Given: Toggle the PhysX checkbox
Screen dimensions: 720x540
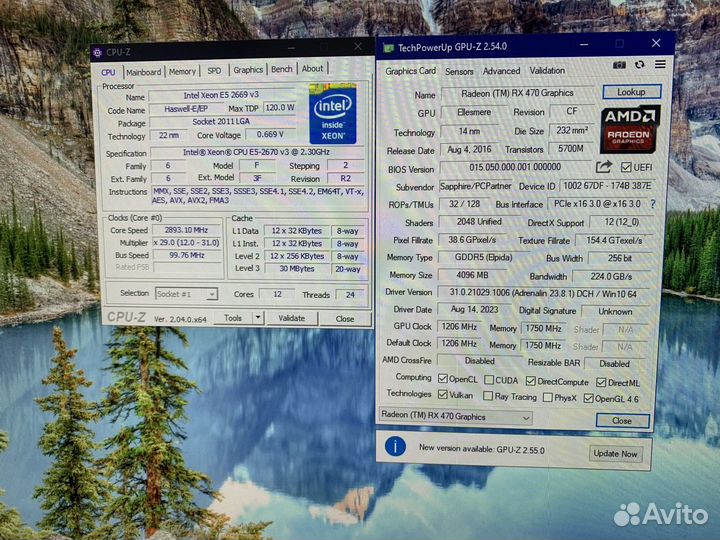Looking at the screenshot, I should pyautogui.click(x=547, y=397).
